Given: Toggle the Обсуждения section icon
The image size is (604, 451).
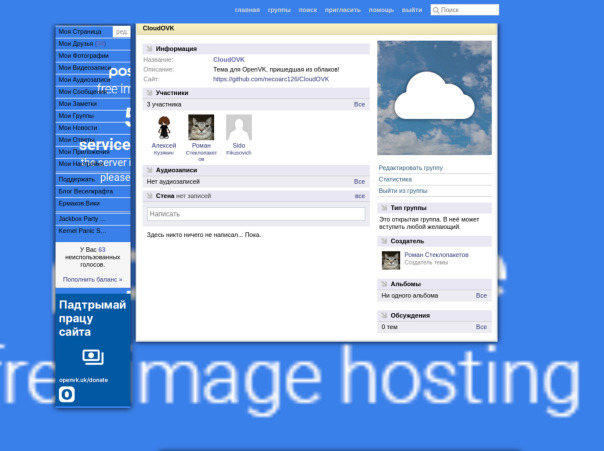Looking at the screenshot, I should pyautogui.click(x=384, y=315).
